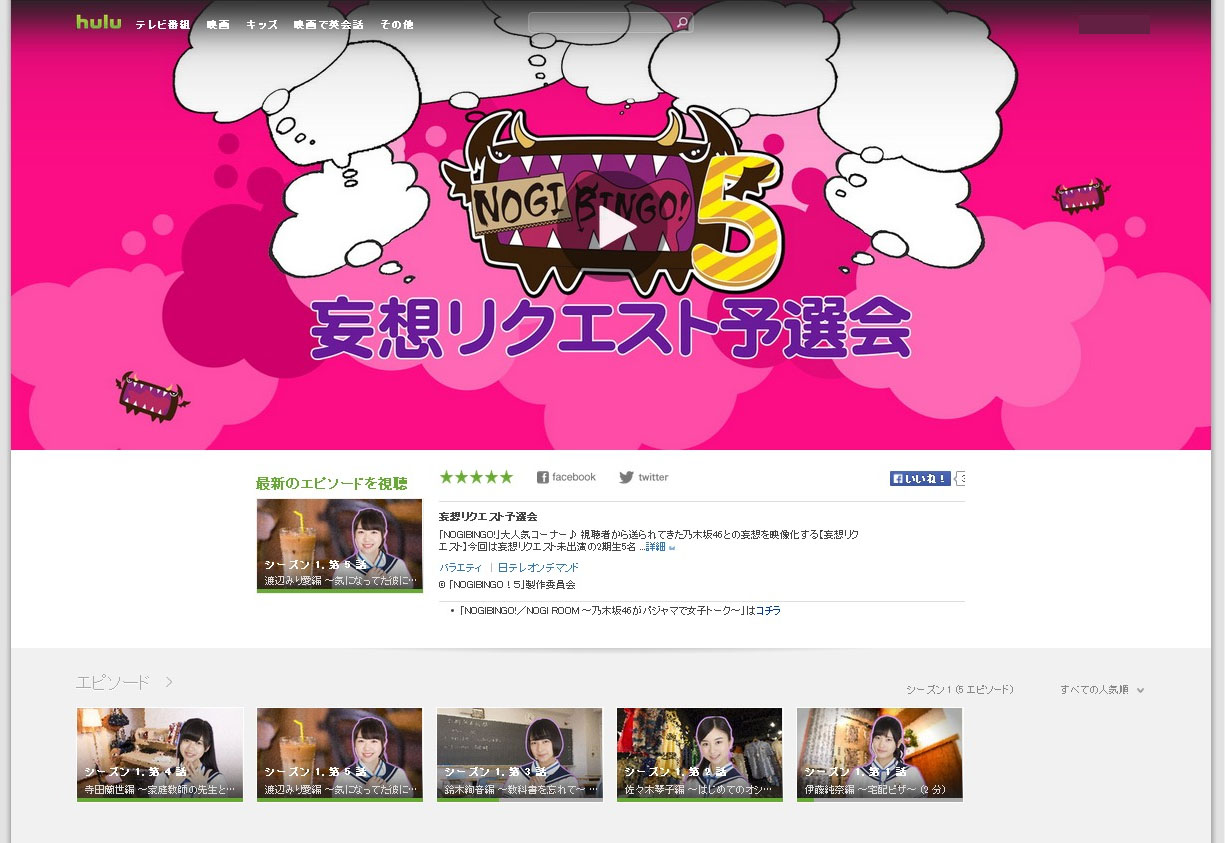Share via the twitter link
This screenshot has width=1225, height=843.
click(643, 477)
